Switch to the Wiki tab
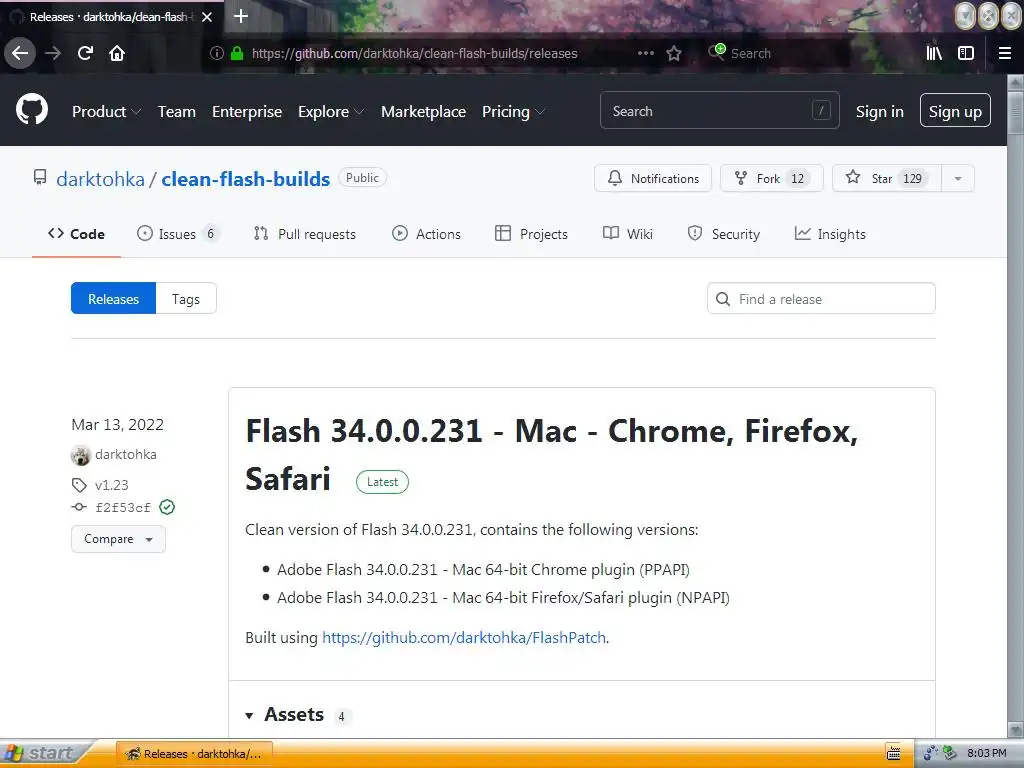Viewport: 1024px width, 768px height. 628,234
